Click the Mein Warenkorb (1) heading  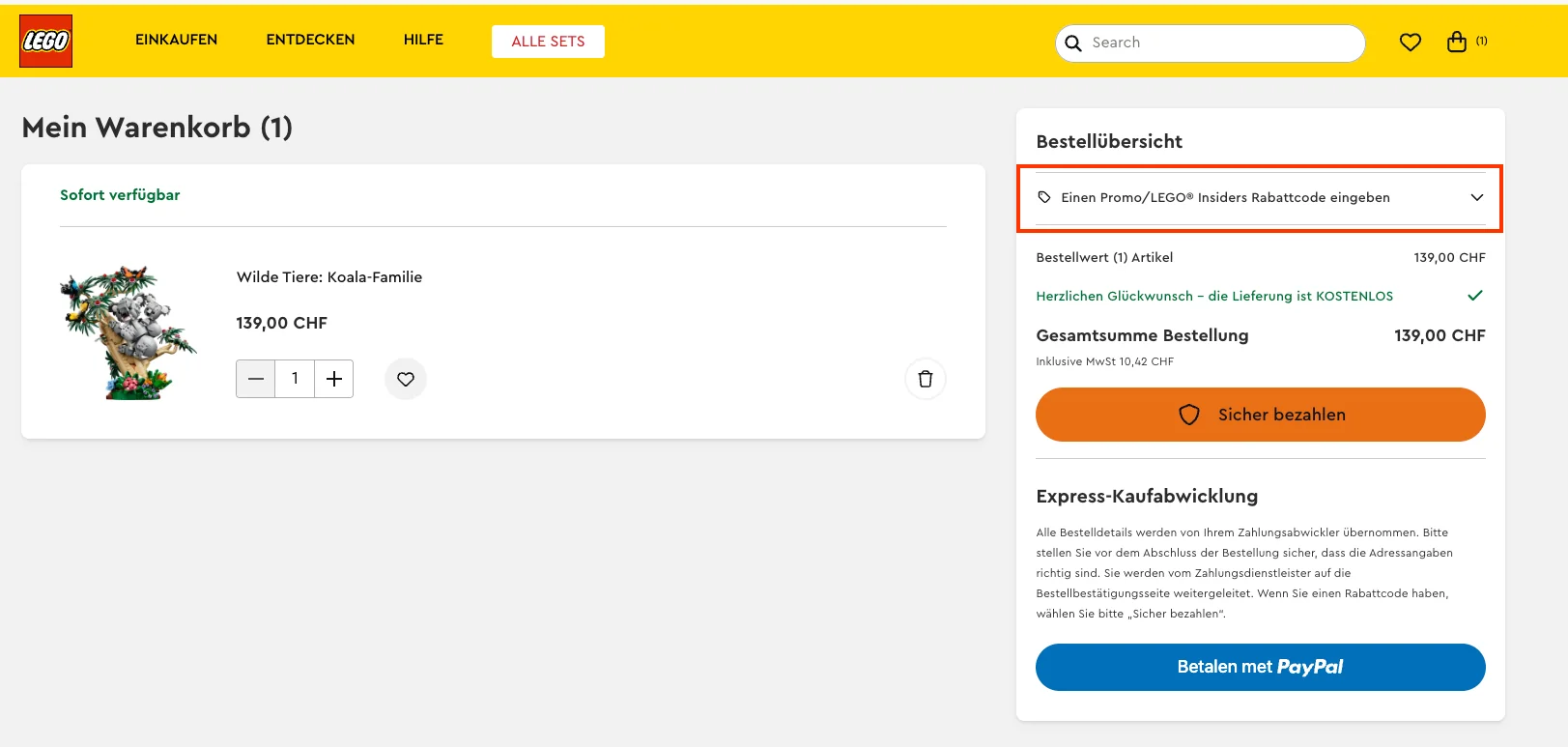pyautogui.click(x=157, y=128)
